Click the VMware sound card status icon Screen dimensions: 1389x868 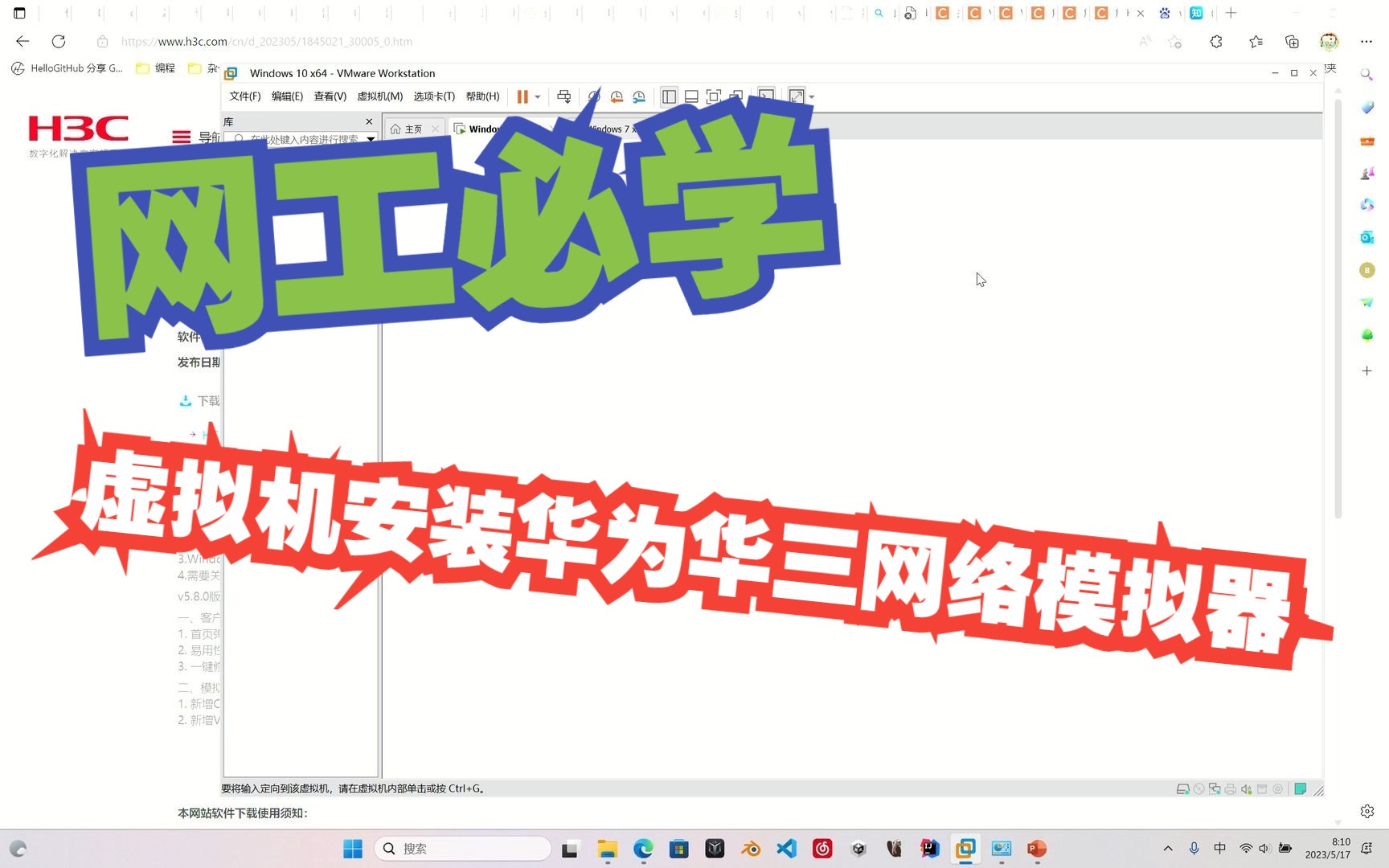[x=1246, y=789]
